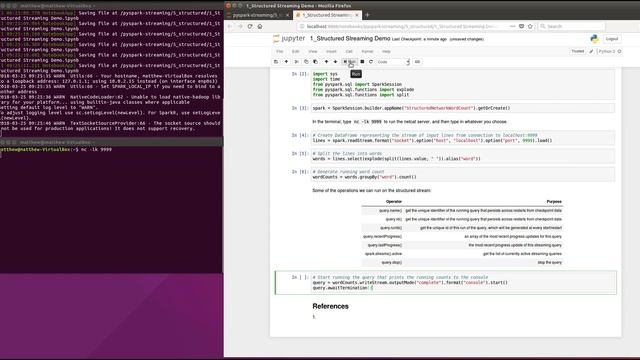Select the SparkSession.builder code cell
Viewport: 640px width, 360px height.
pyautogui.click(x=462, y=108)
